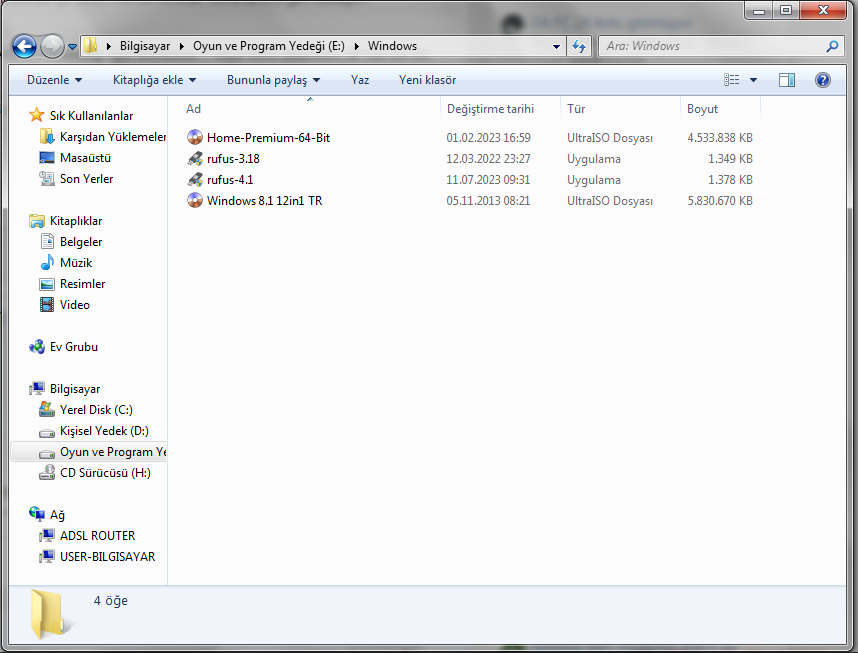Click the Yerel Disk (C:) drive icon

coord(47,409)
